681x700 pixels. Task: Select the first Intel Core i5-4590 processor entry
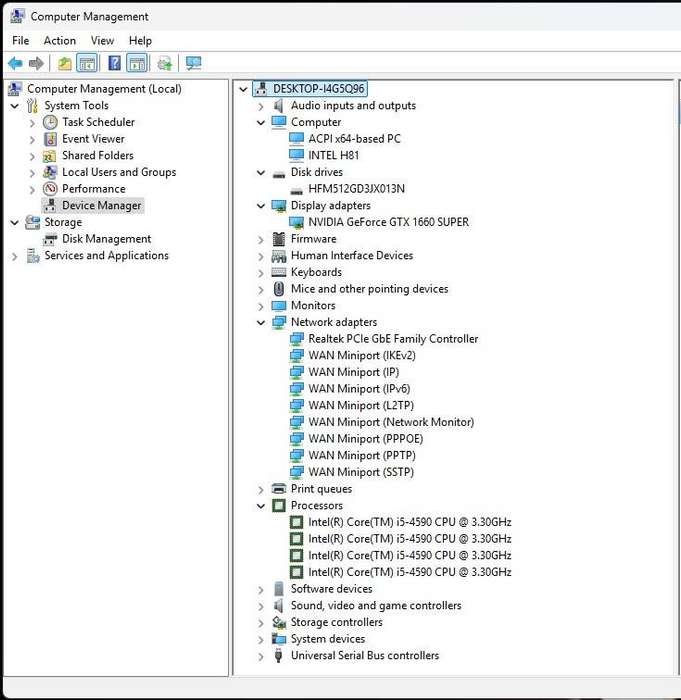409,522
